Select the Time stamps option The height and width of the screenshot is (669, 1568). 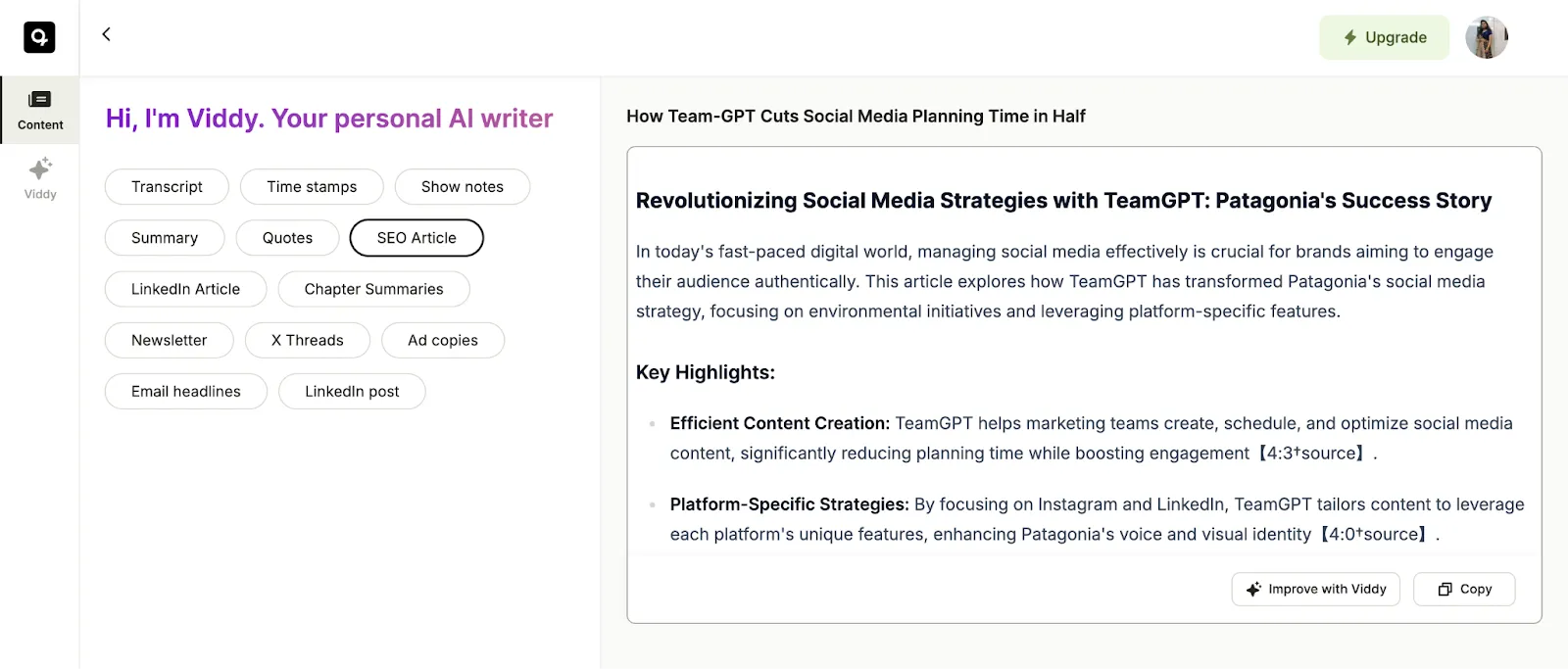coord(312,187)
